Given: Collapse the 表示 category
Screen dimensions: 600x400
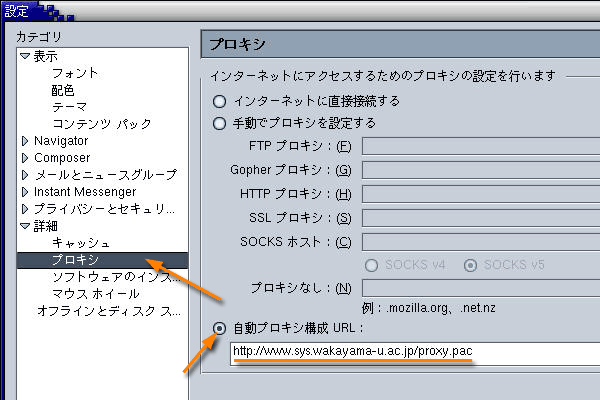Looking at the screenshot, I should click(x=25, y=56).
